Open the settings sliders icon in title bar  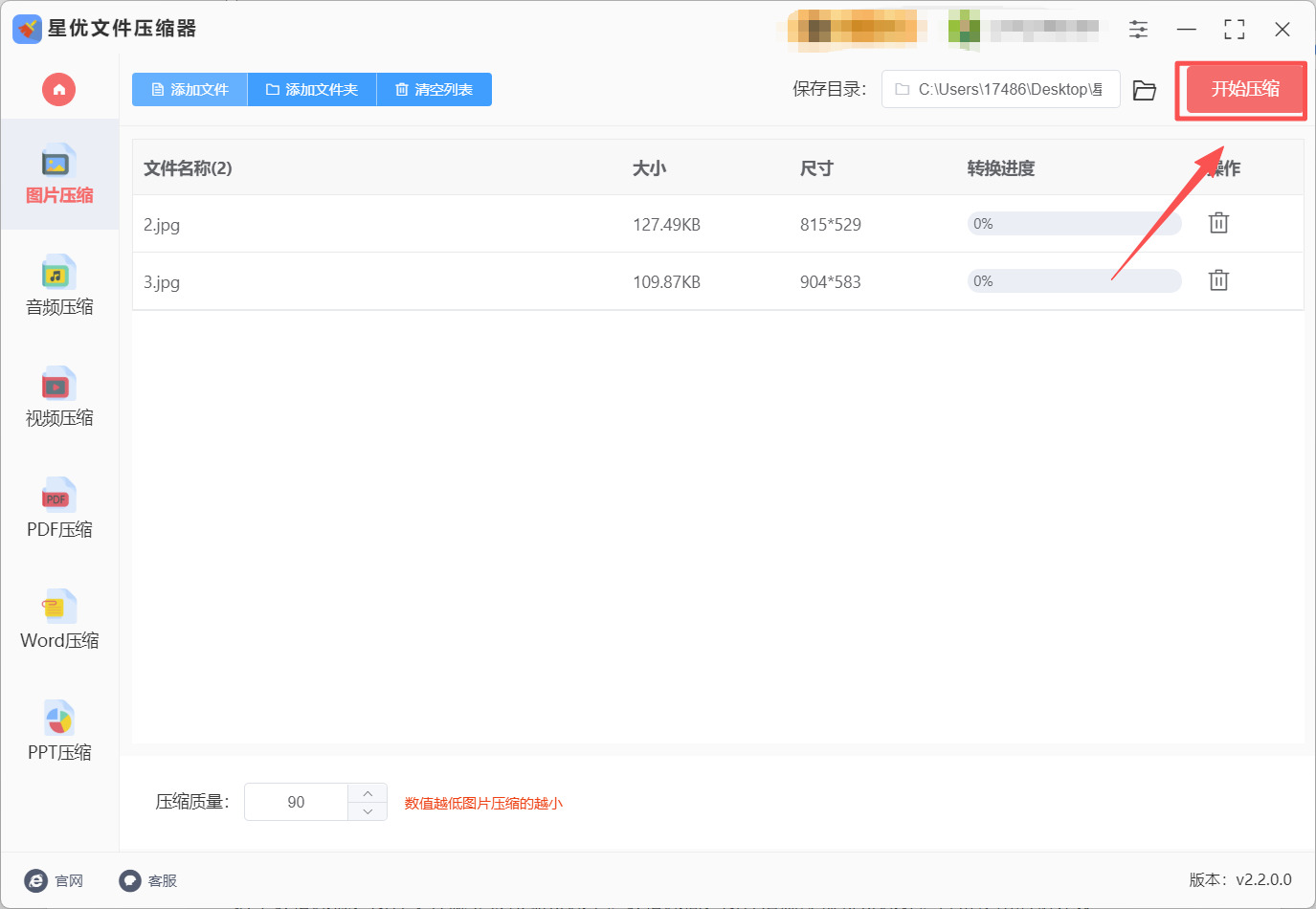pyautogui.click(x=1138, y=30)
